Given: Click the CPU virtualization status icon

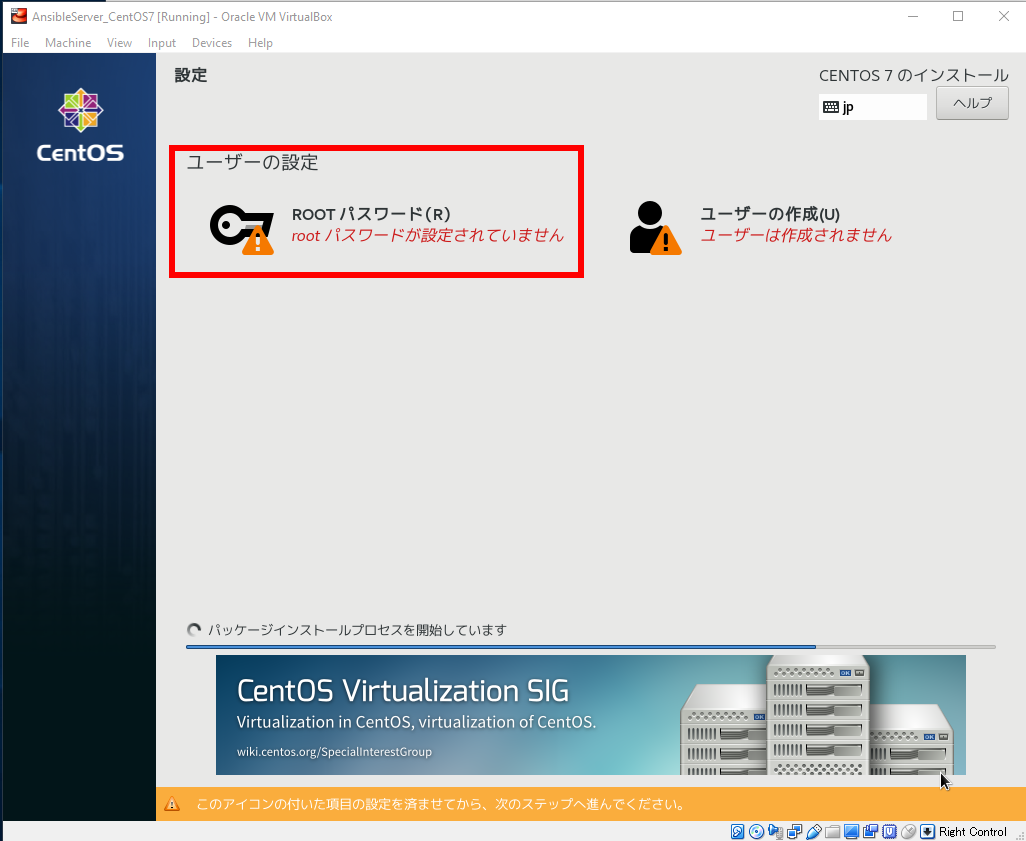Looking at the screenshot, I should 889,831.
